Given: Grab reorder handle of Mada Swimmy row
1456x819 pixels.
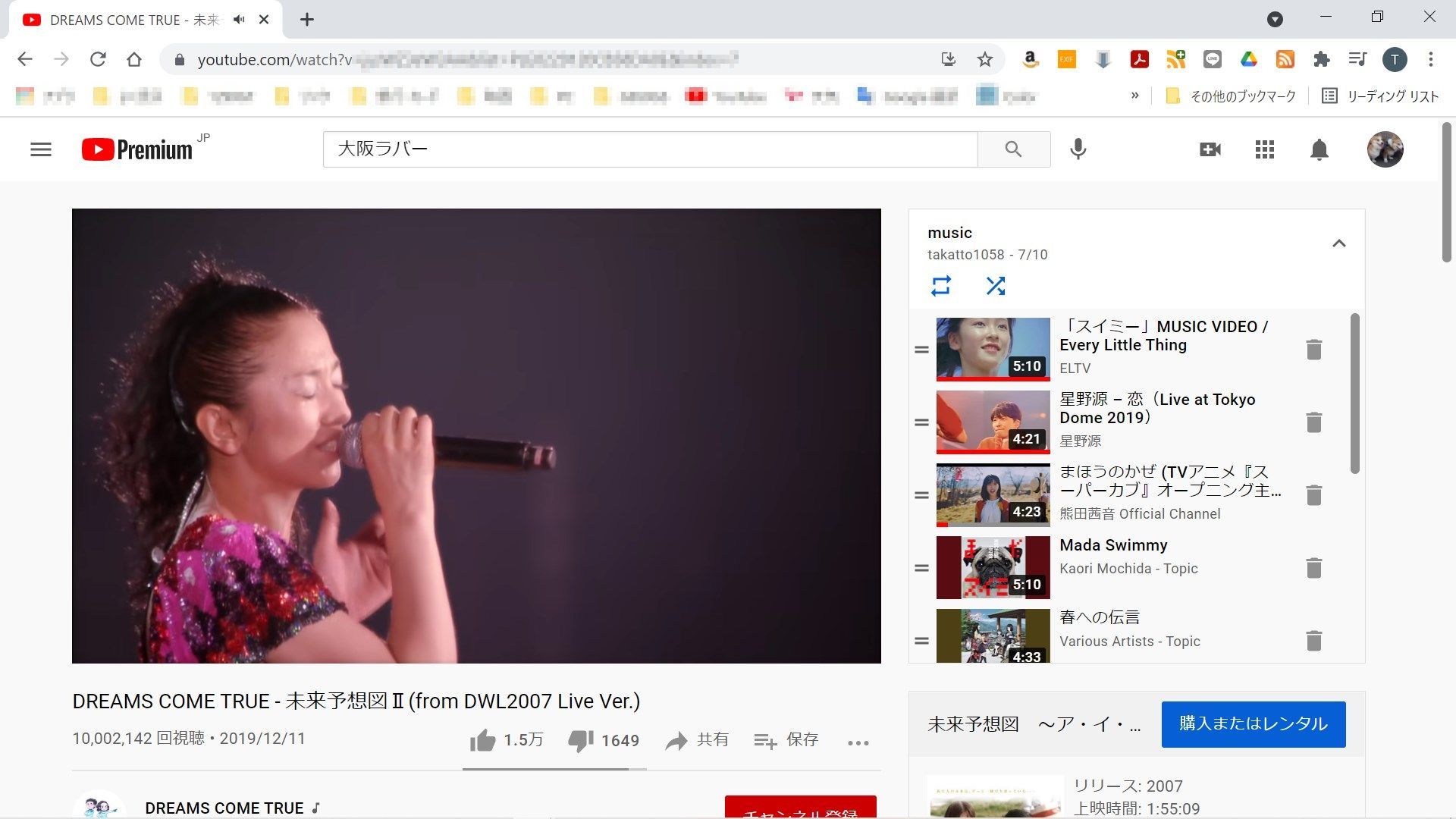Looking at the screenshot, I should (921, 568).
